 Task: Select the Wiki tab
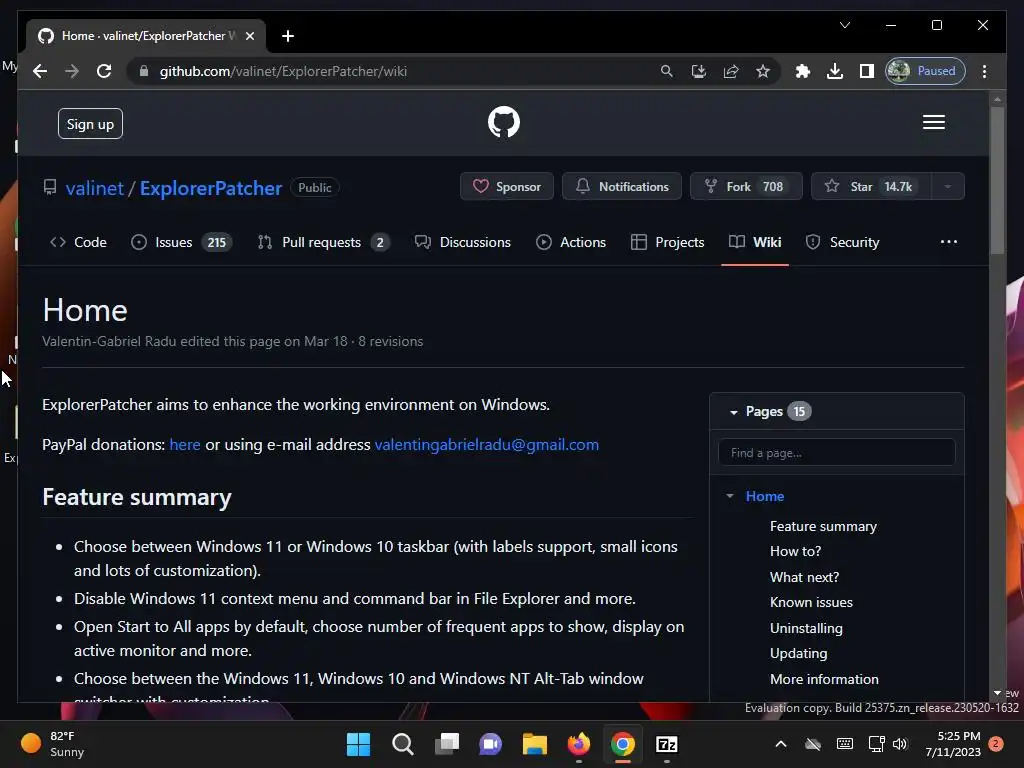[x=755, y=242]
